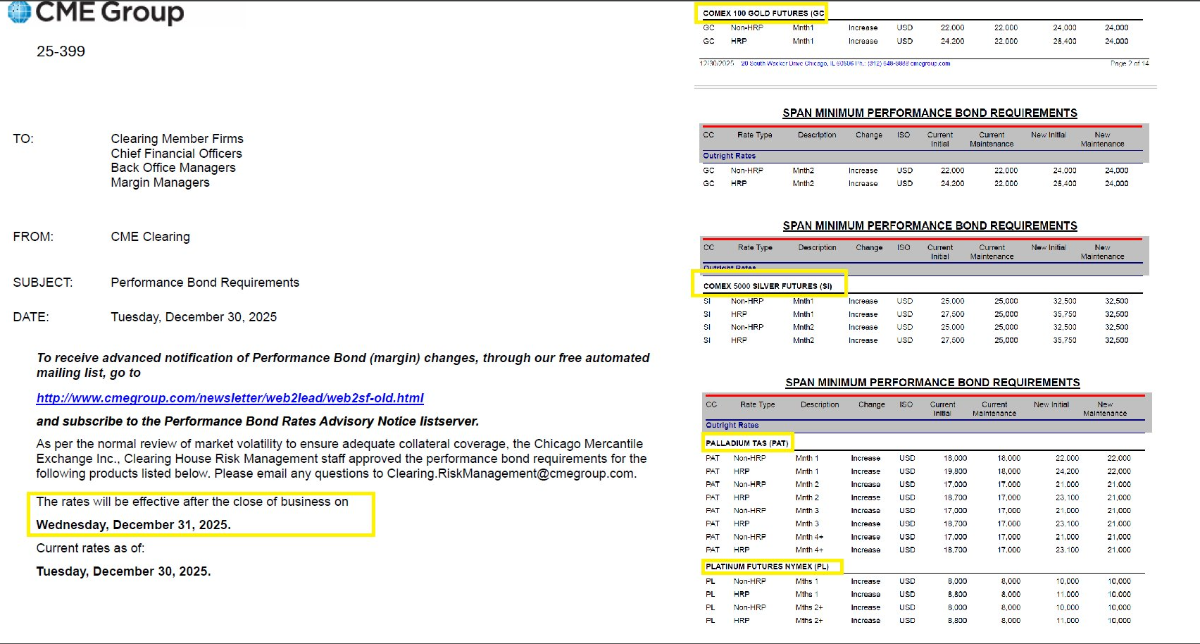Open the cmegroup.com newsletter web2lead link
This screenshot has width=1200, height=644.
click(230, 398)
